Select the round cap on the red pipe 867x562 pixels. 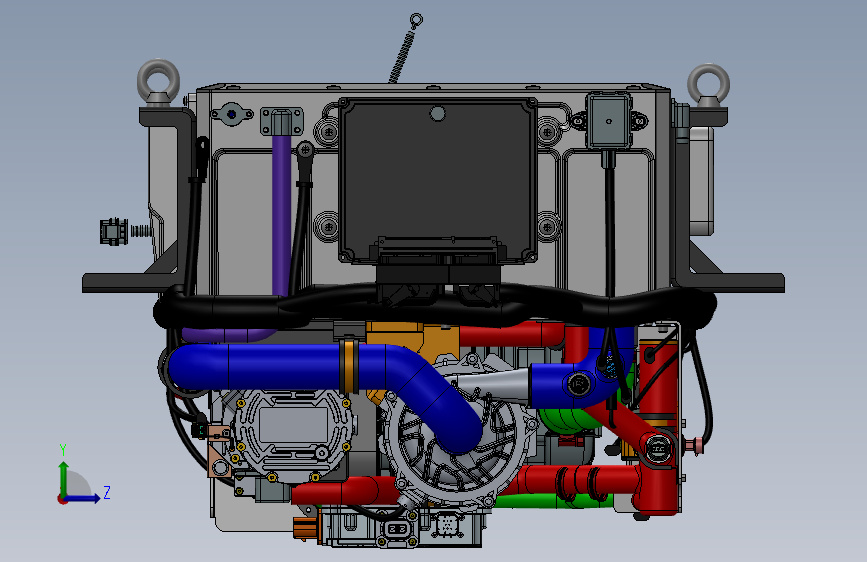(658, 448)
